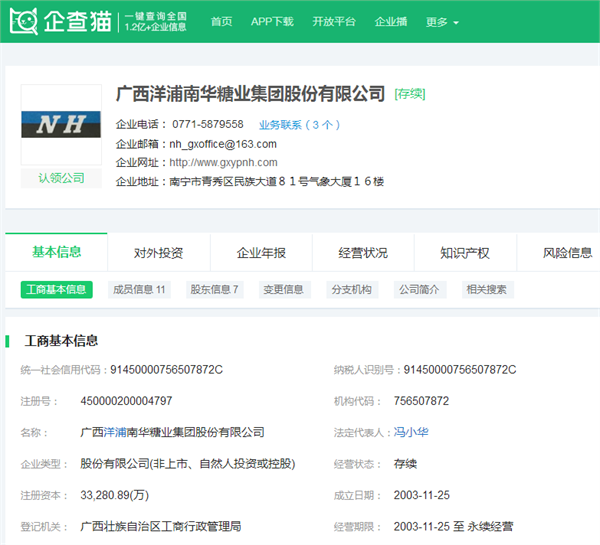This screenshot has height=545, width=600.
Task: Click the 认领公司 button
Action: pyautogui.click(x=61, y=178)
